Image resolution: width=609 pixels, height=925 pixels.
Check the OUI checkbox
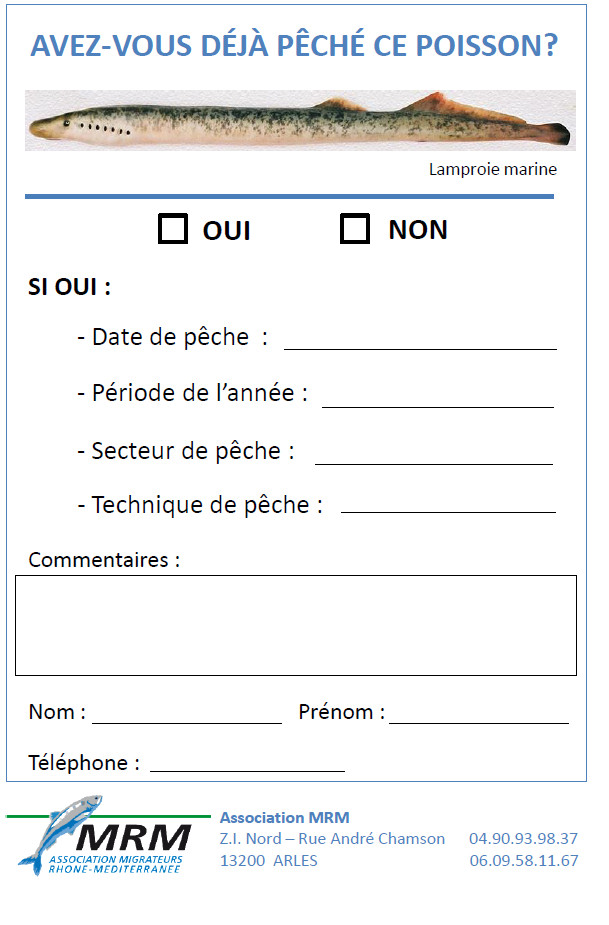[173, 229]
